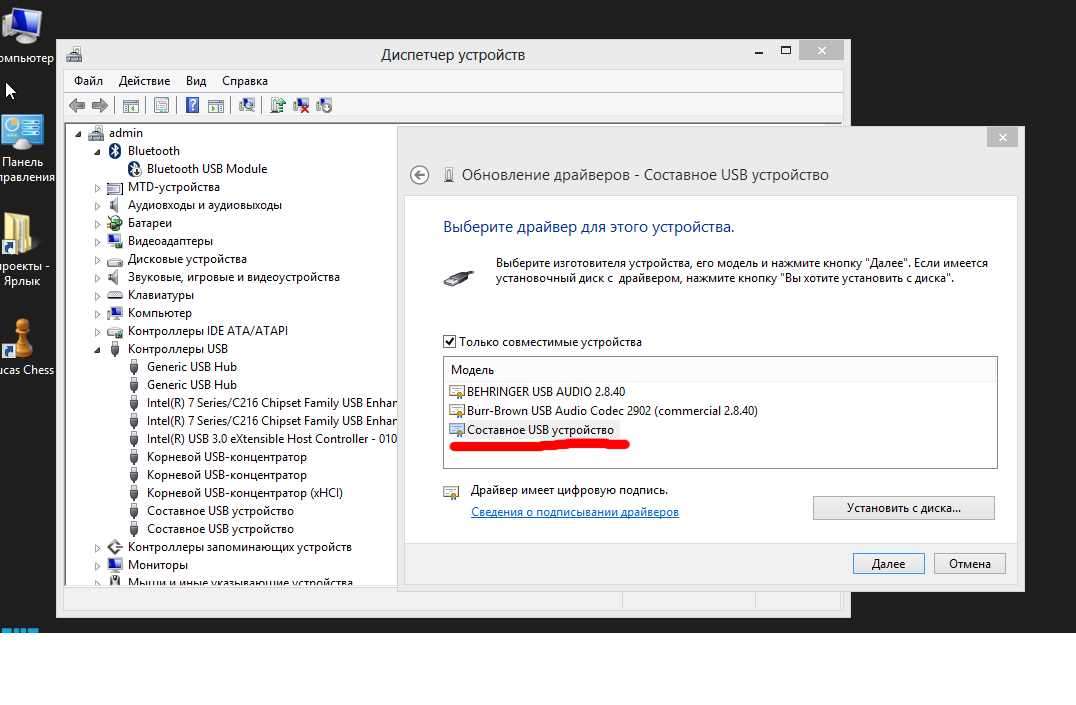Scan for hardware changes toolbar icon

click(246, 105)
